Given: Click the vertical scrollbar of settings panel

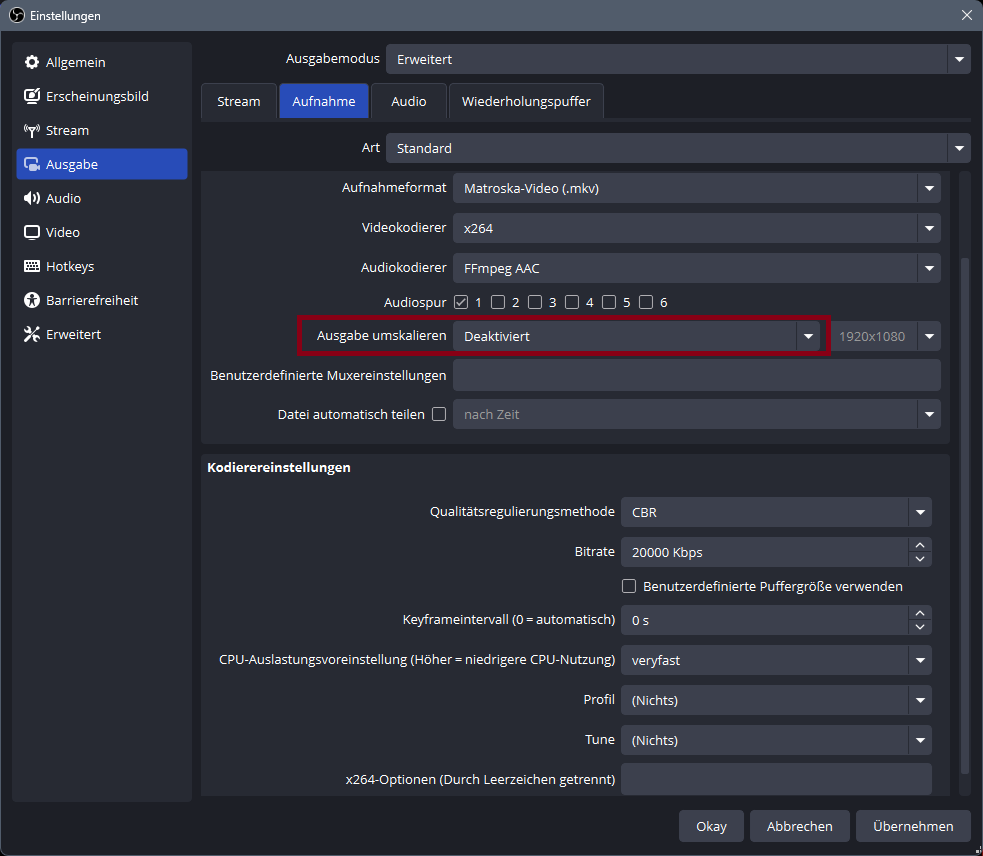Looking at the screenshot, I should coord(965,515).
